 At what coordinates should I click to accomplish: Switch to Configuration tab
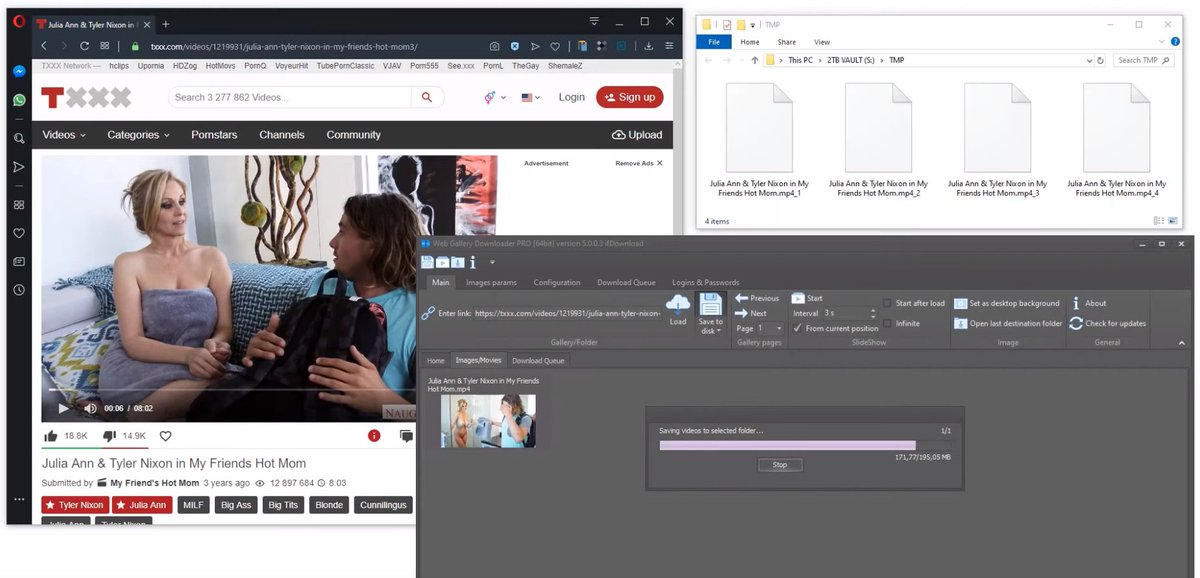(557, 282)
